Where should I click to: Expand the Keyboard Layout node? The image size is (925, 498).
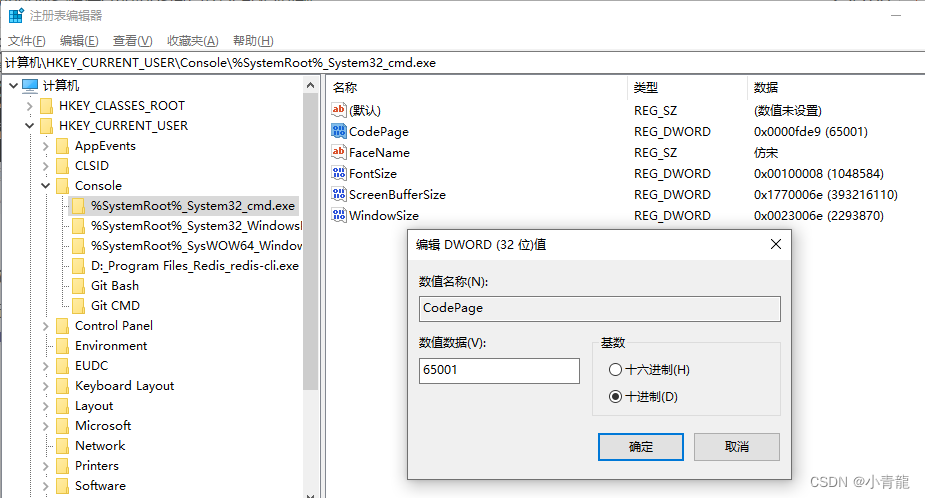[45, 386]
